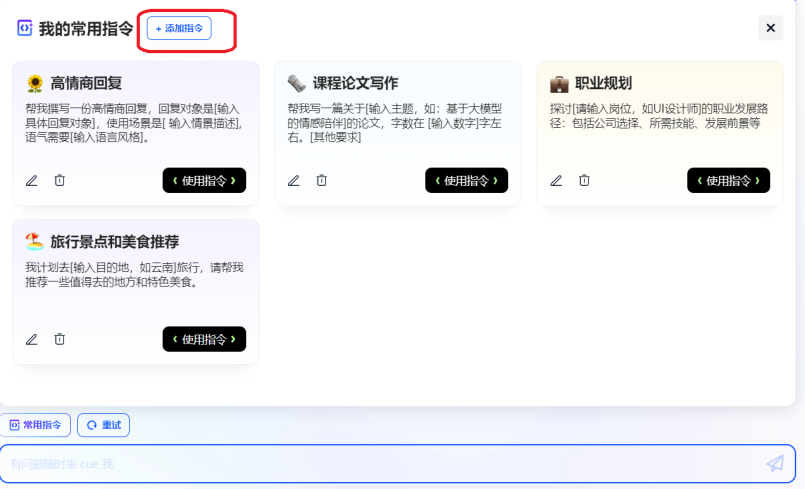Use the 高情商回复 command

[x=204, y=181]
